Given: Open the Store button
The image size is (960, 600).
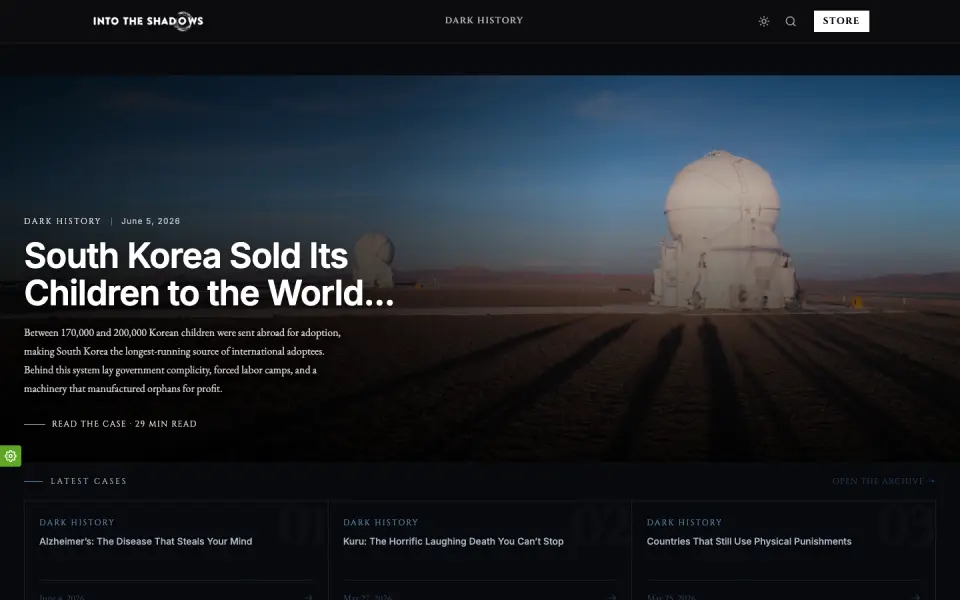Looking at the screenshot, I should pyautogui.click(x=841, y=21).
